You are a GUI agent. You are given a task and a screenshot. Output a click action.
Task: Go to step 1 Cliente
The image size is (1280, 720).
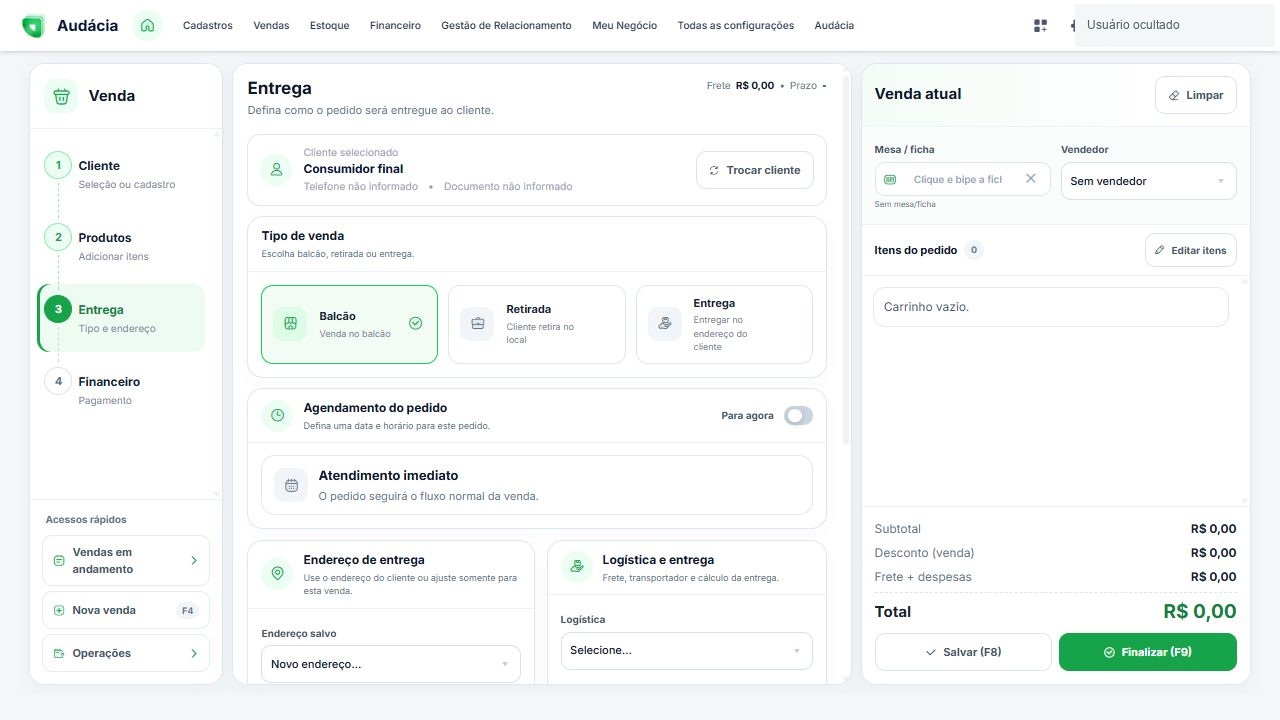pyautogui.click(x=121, y=174)
